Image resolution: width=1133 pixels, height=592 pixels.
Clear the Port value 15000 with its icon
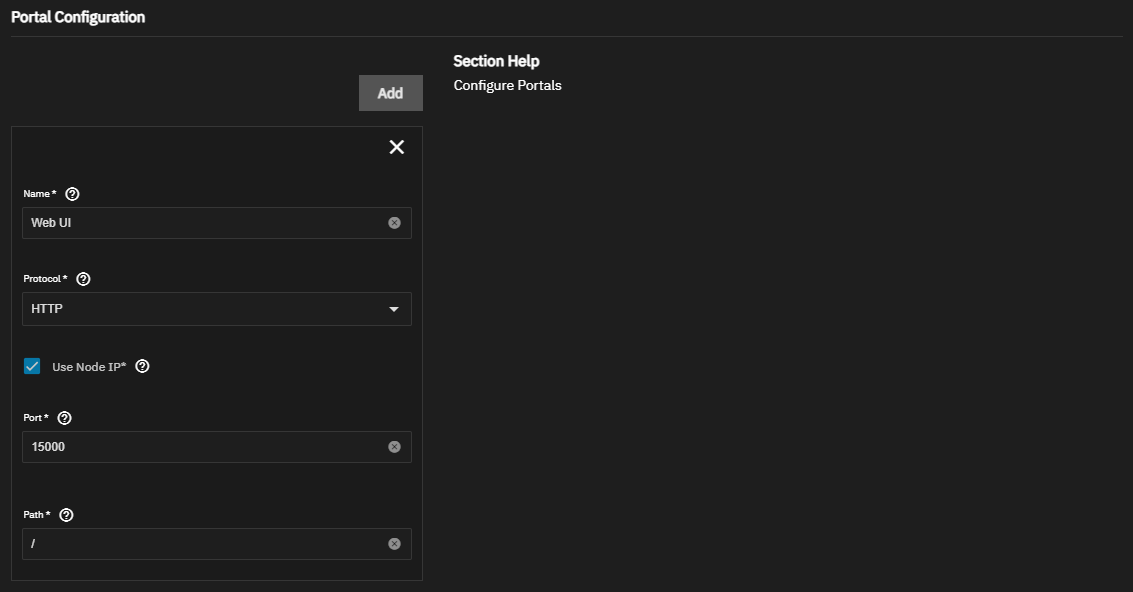394,447
